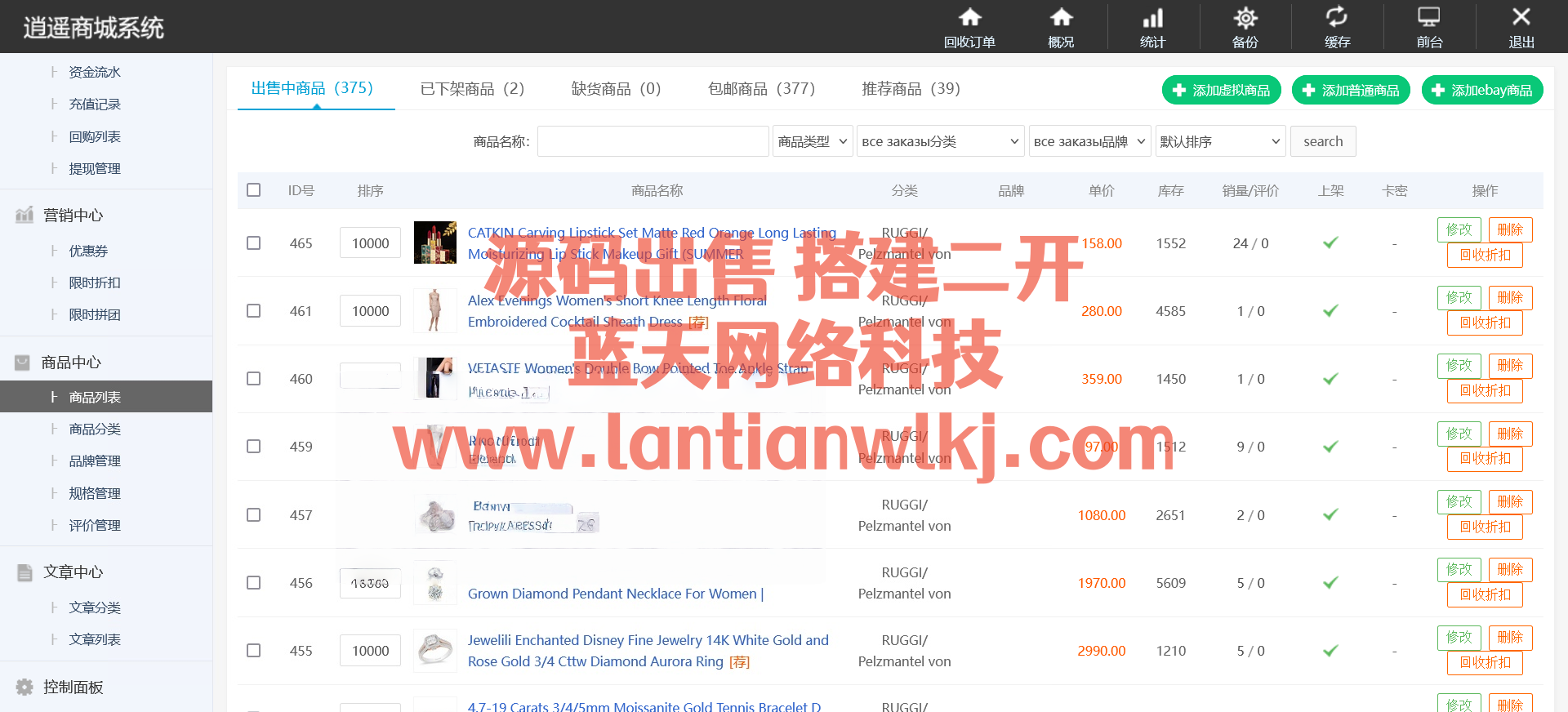Image resolution: width=1568 pixels, height=712 pixels.
Task: Click the 备份 gear icon
Action: pos(1245,18)
